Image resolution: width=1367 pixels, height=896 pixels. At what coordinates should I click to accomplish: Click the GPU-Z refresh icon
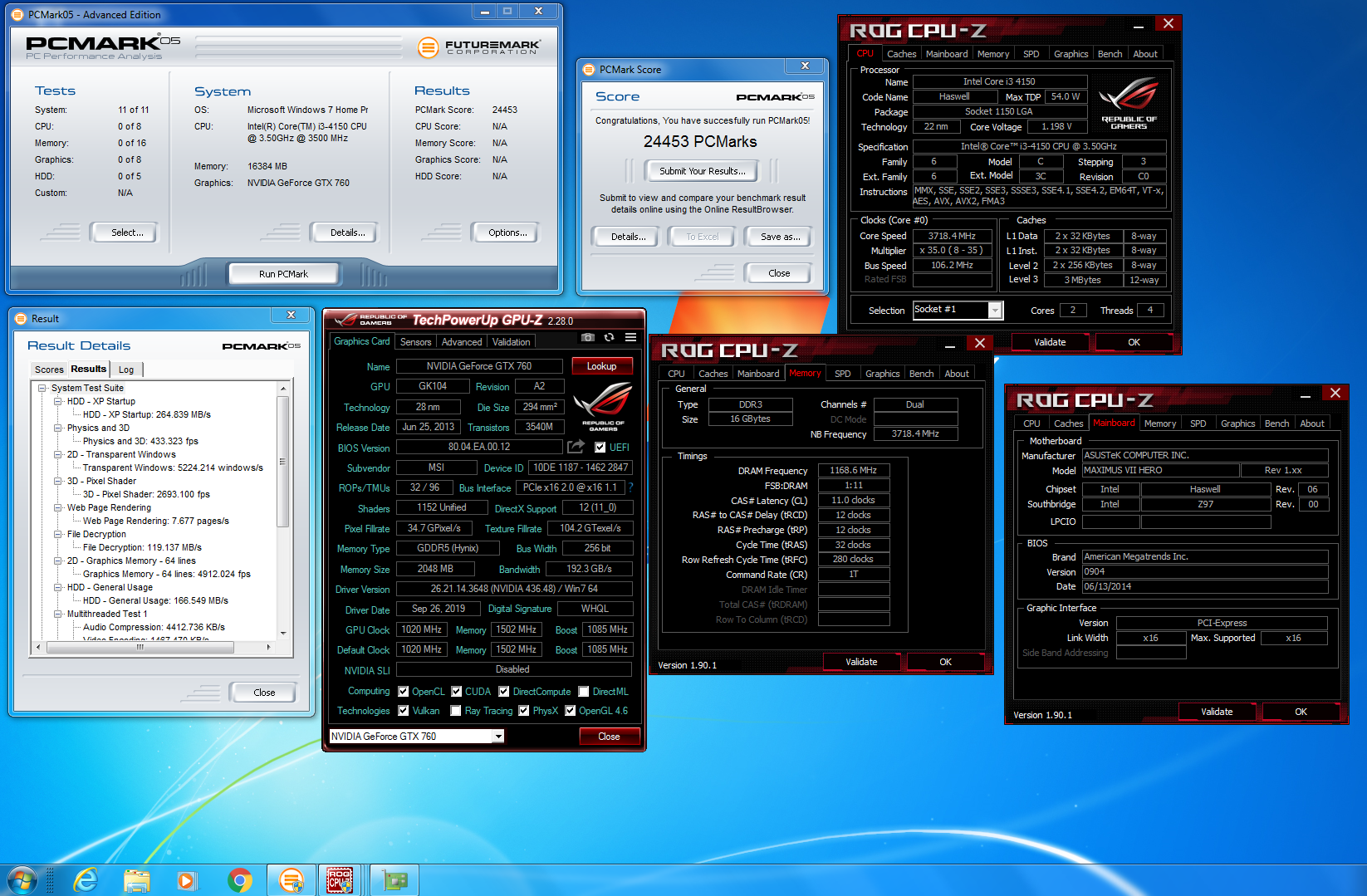pos(609,337)
